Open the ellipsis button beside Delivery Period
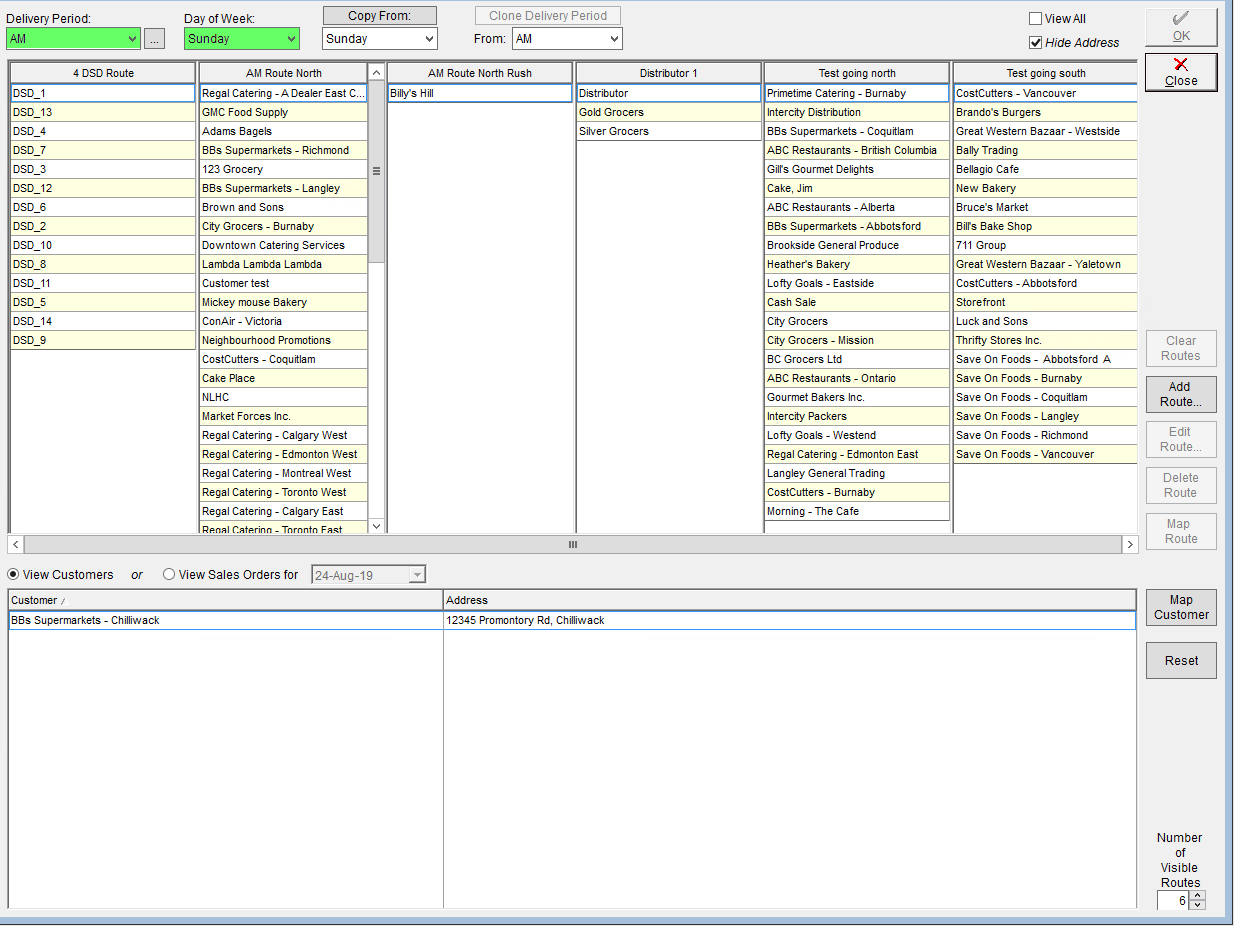Image resolution: width=1235 pixels, height=926 pixels. coord(154,39)
